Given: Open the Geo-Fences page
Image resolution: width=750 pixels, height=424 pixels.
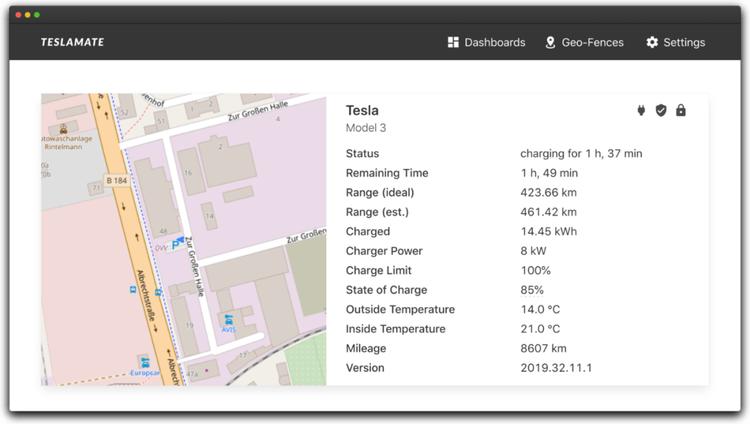Looking at the screenshot, I should [585, 42].
